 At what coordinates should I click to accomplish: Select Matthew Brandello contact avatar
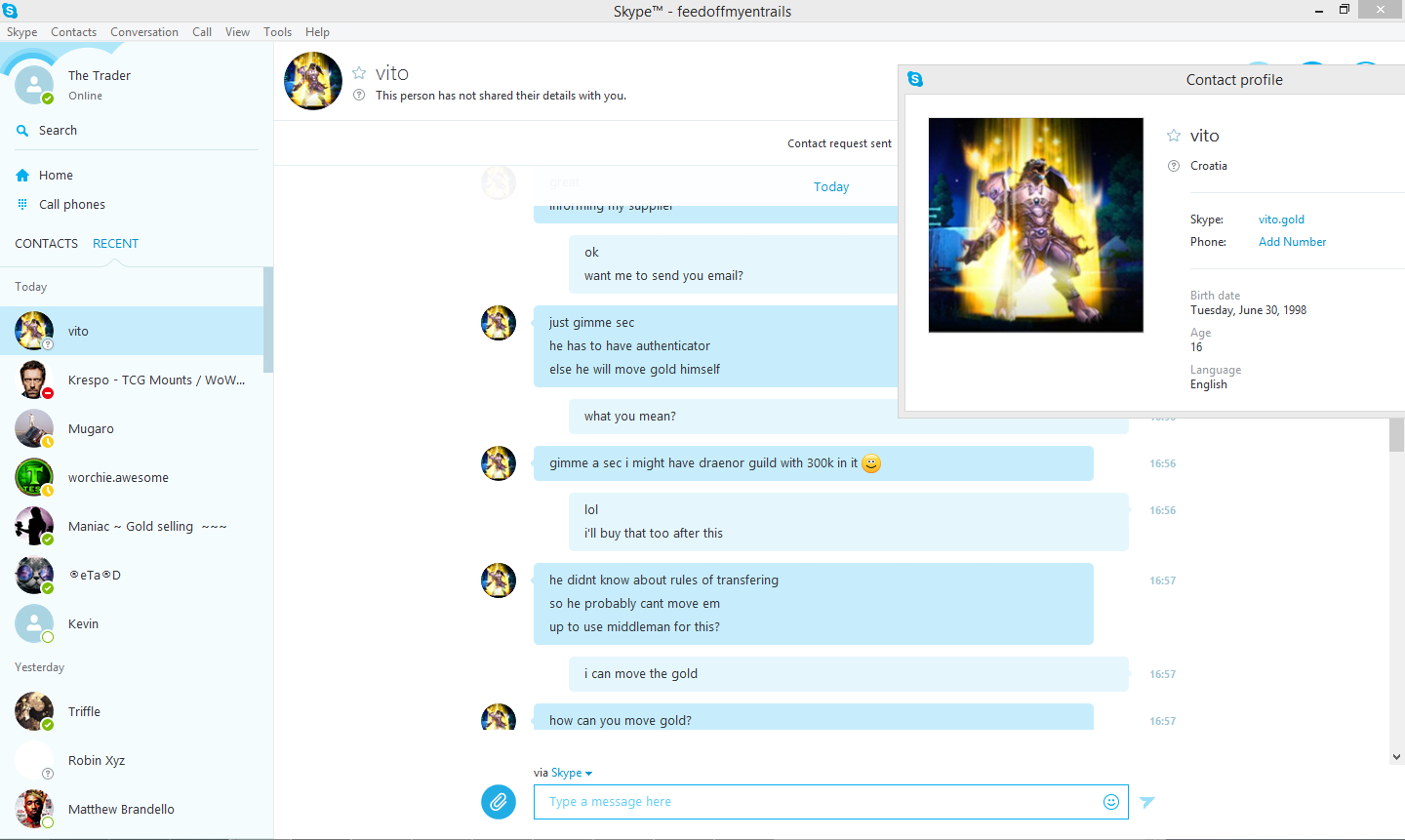[x=34, y=809]
